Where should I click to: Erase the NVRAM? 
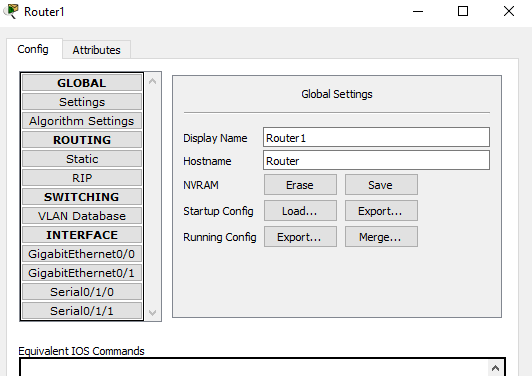[x=300, y=185]
